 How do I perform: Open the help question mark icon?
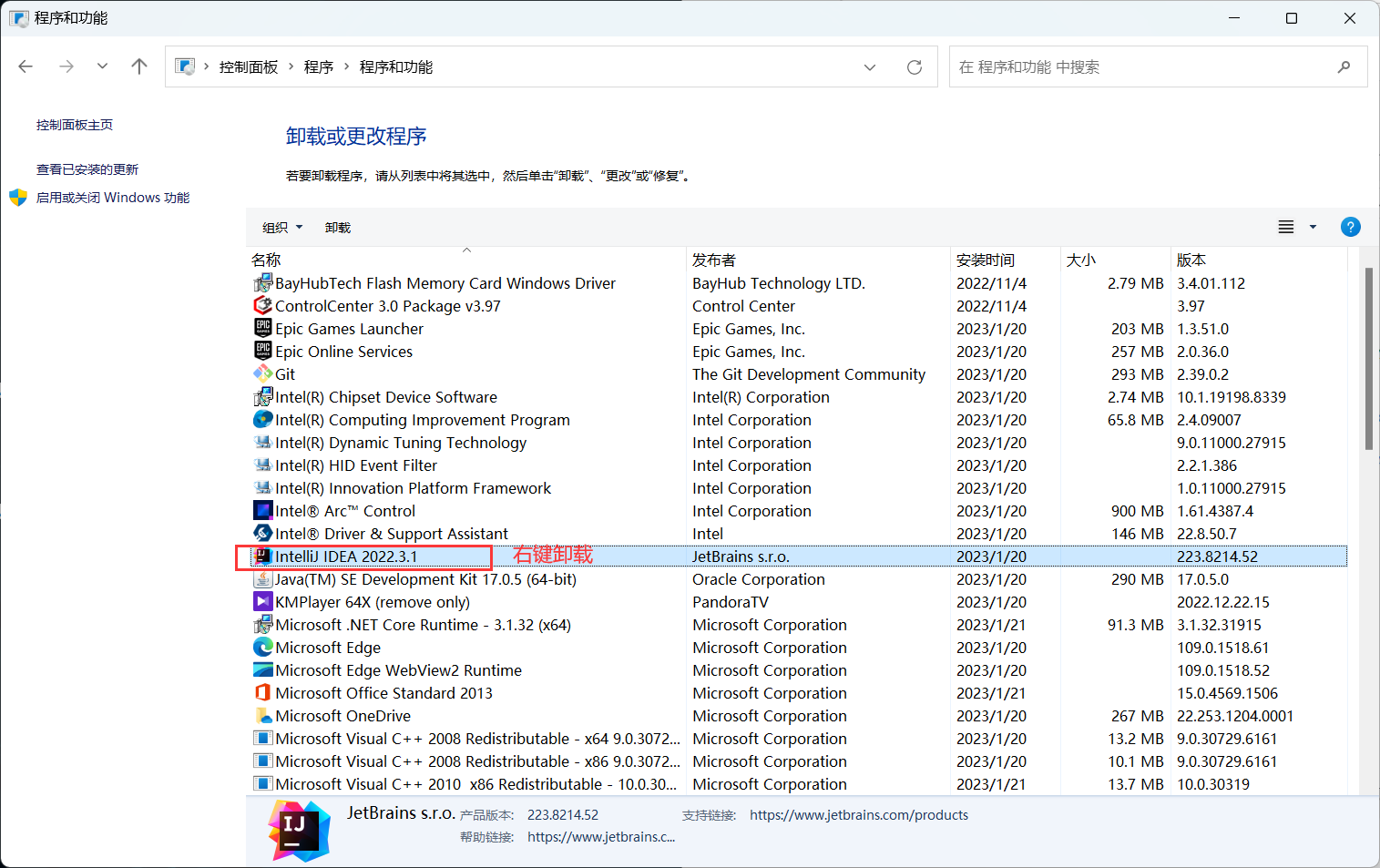1350,227
